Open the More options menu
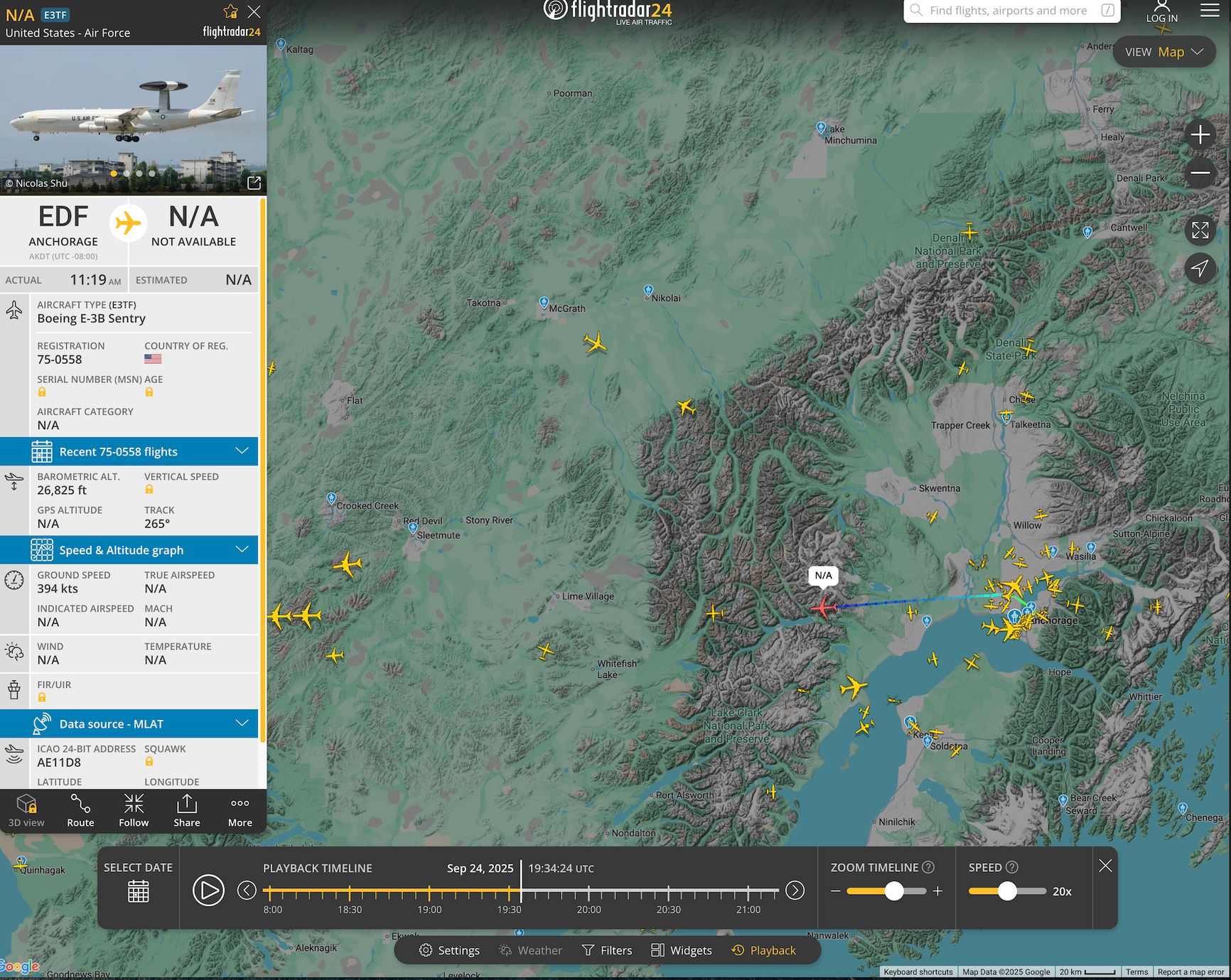Image resolution: width=1231 pixels, height=980 pixels. coord(240,811)
